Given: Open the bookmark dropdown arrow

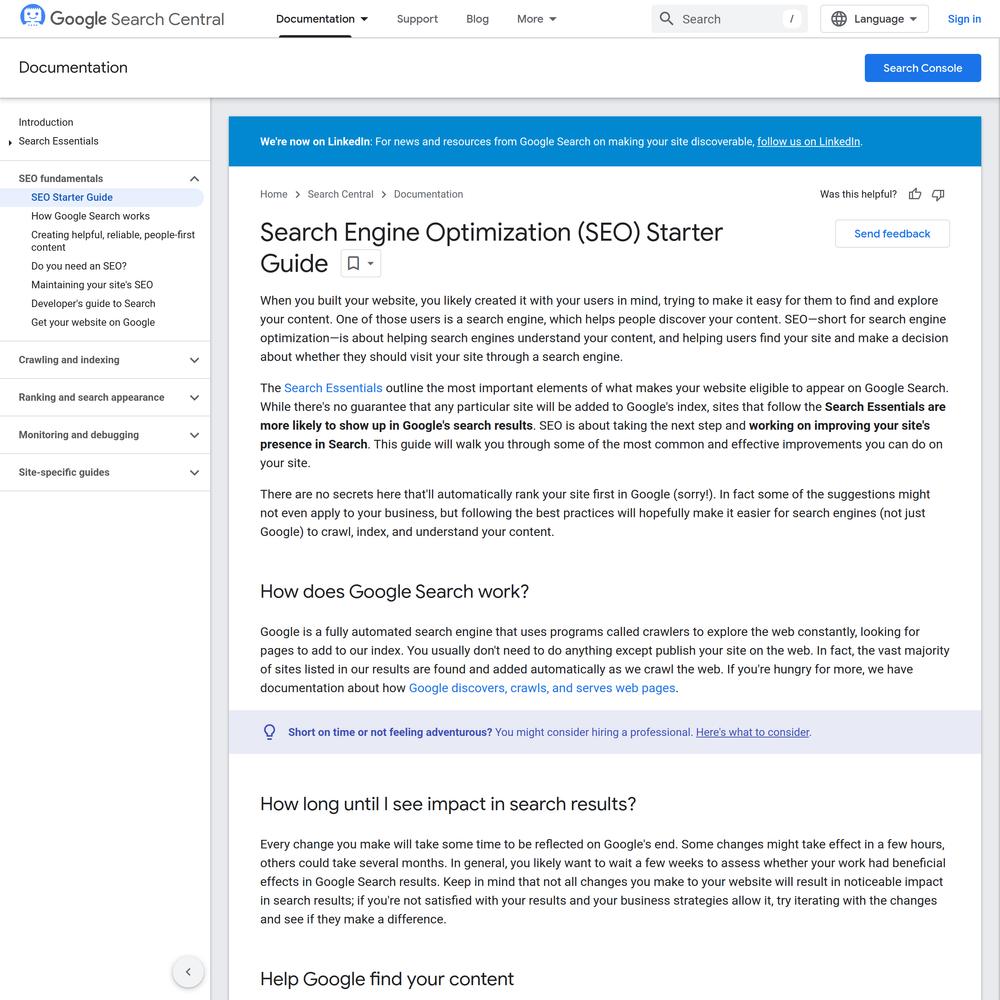Looking at the screenshot, I should point(371,263).
